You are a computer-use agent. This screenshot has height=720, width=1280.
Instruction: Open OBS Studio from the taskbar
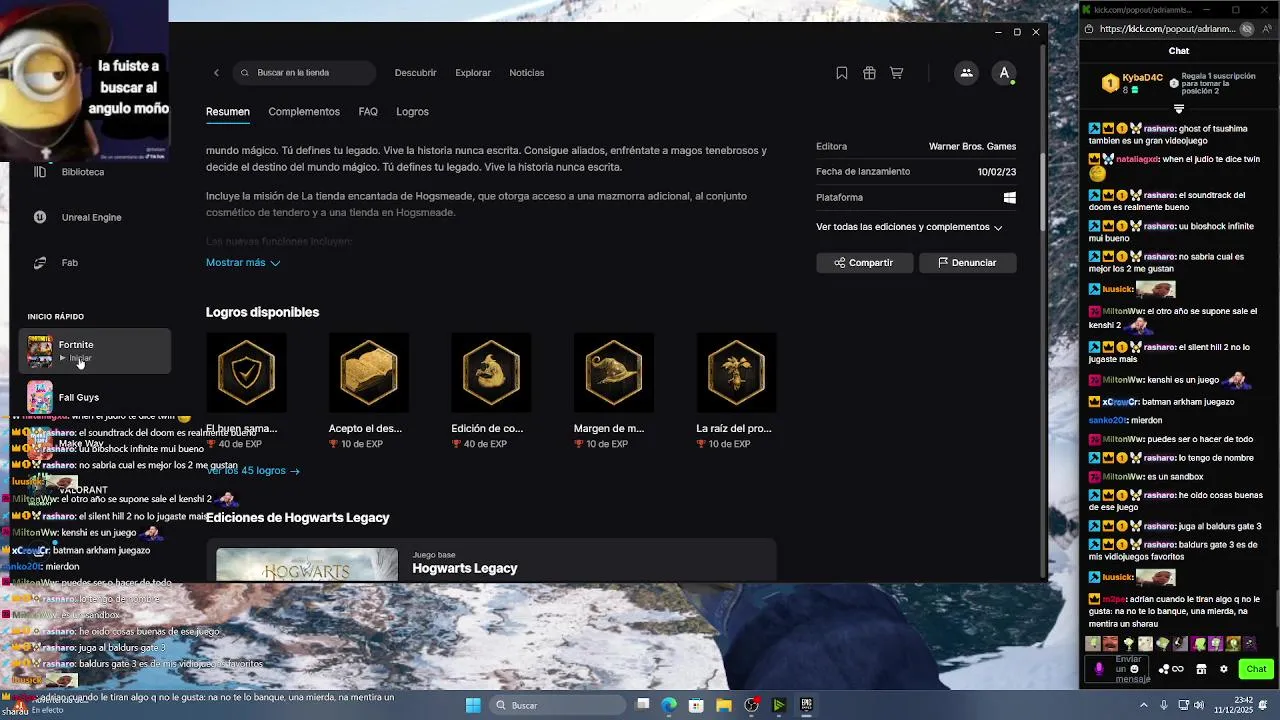[751, 705]
